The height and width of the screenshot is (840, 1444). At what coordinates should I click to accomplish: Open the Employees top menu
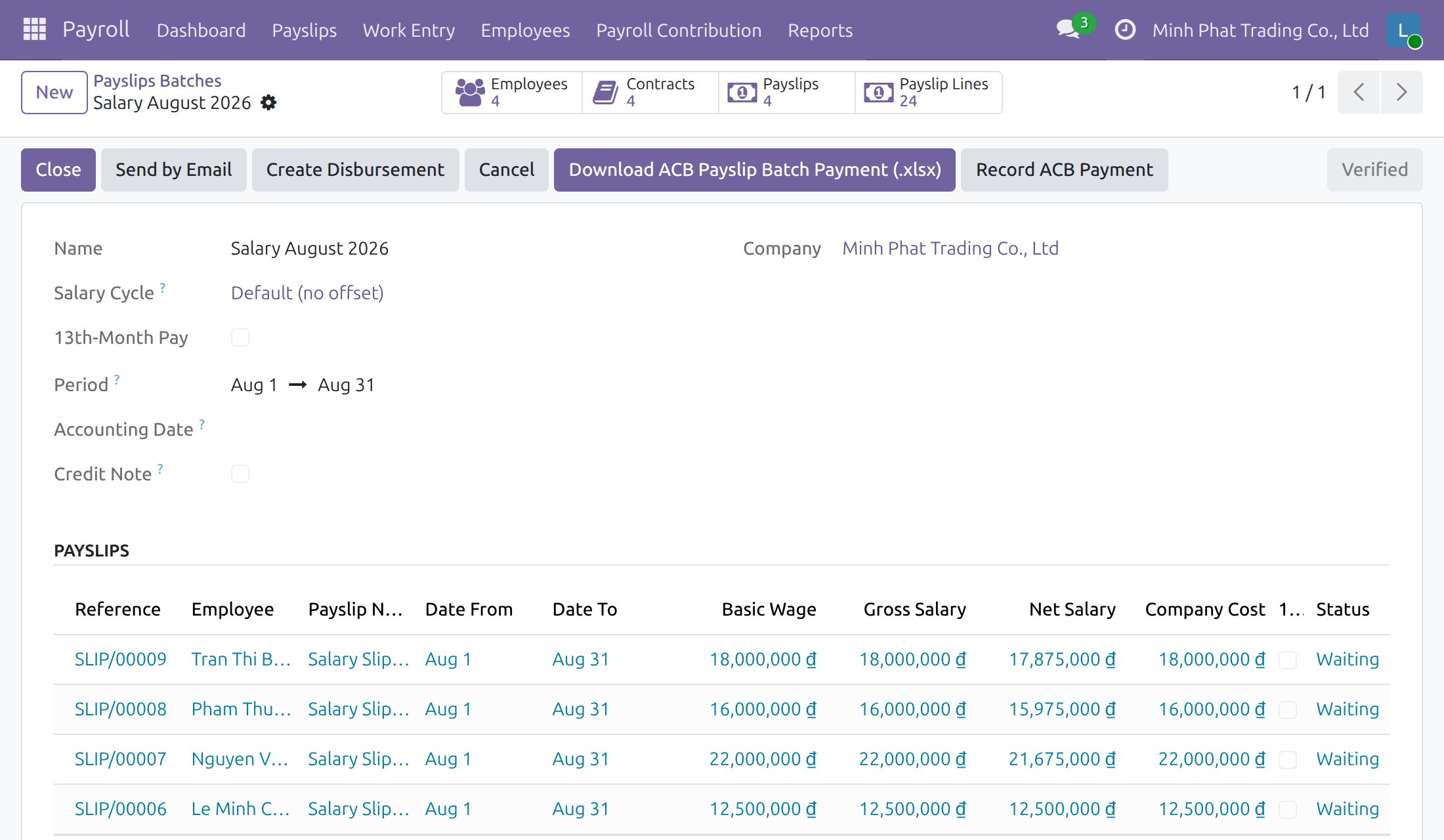[x=525, y=30]
